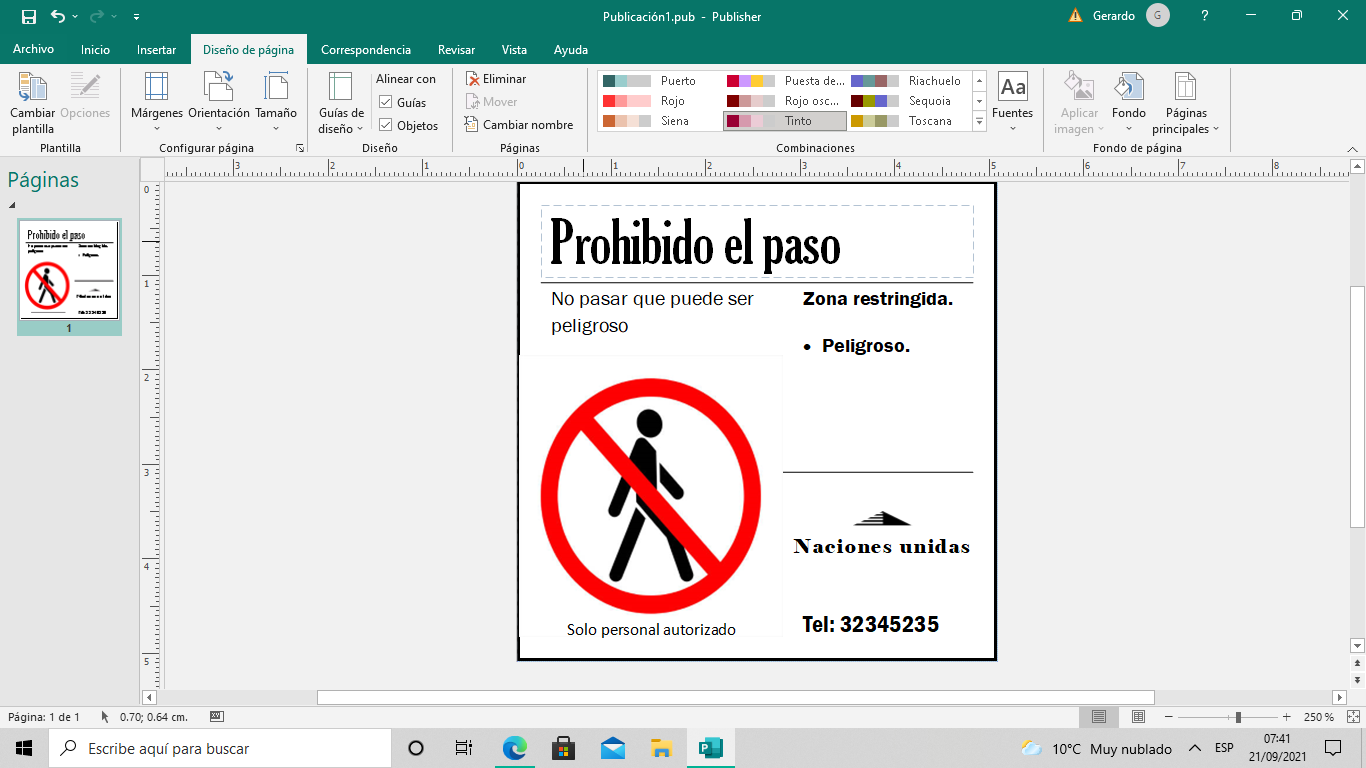Collapse the ribbon with chevron

(1353, 148)
